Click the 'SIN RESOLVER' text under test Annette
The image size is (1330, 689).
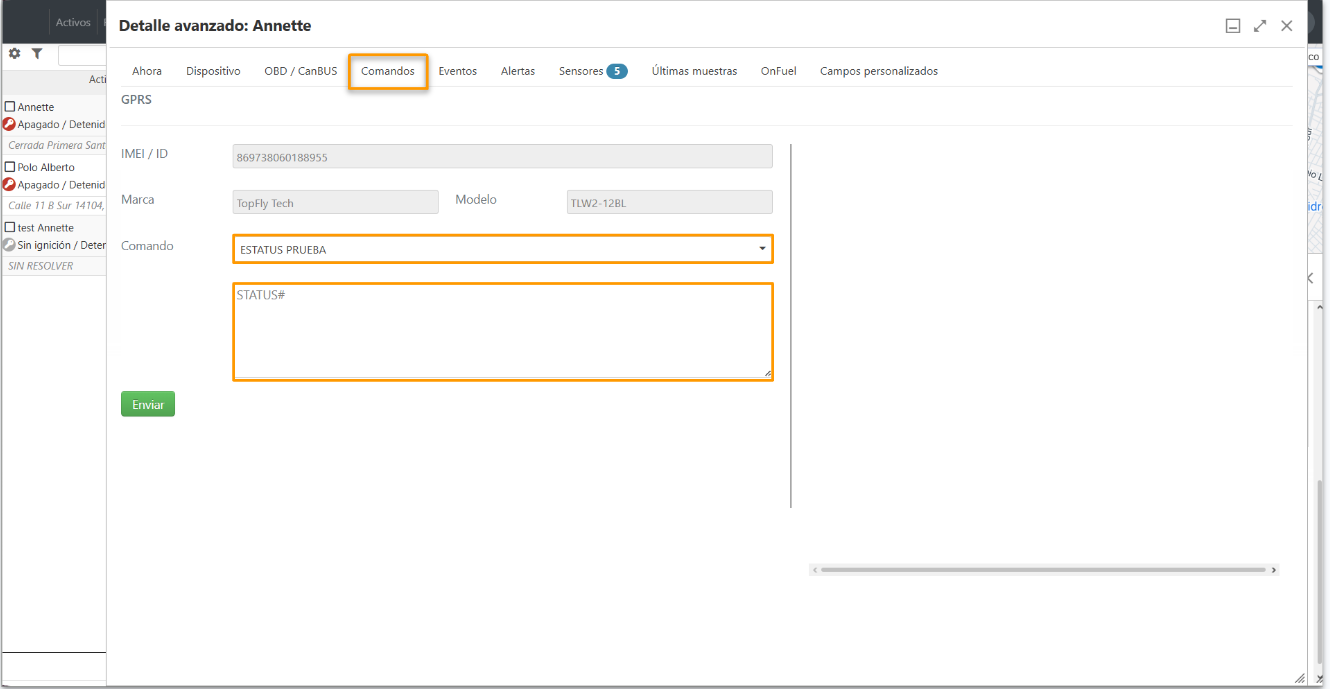pyautogui.click(x=41, y=266)
